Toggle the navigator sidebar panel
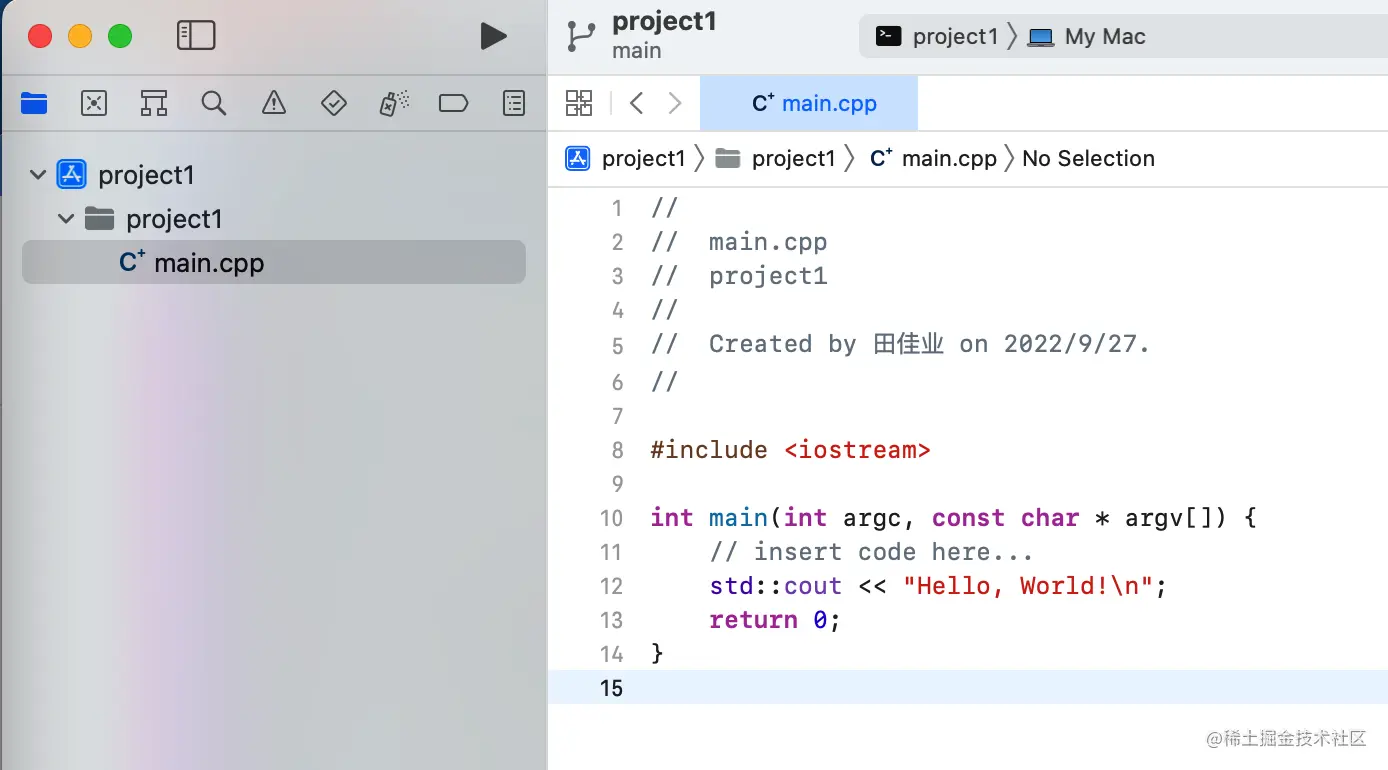Viewport: 1388px width, 770px height. tap(196, 36)
